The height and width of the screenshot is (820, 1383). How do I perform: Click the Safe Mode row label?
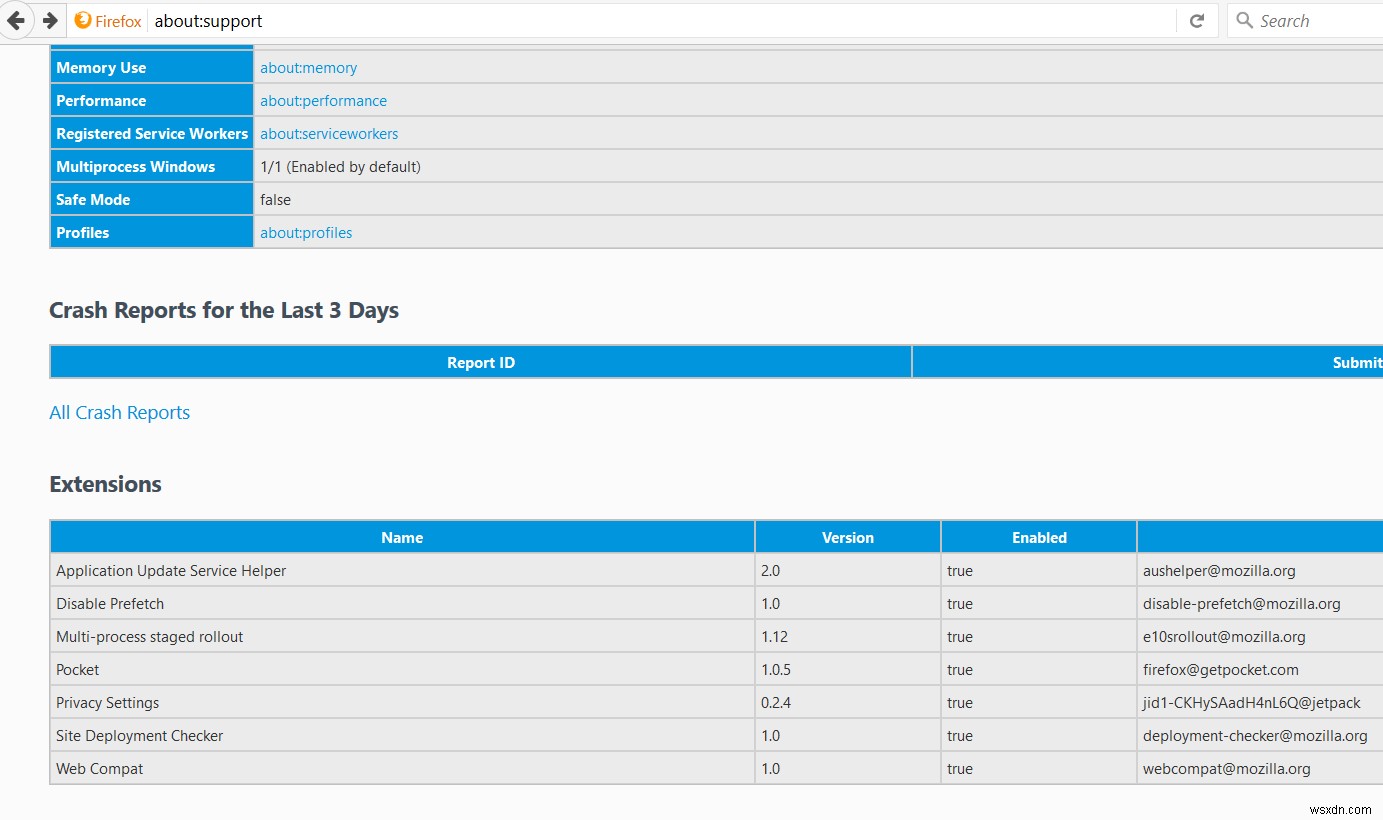pyautogui.click(x=93, y=200)
